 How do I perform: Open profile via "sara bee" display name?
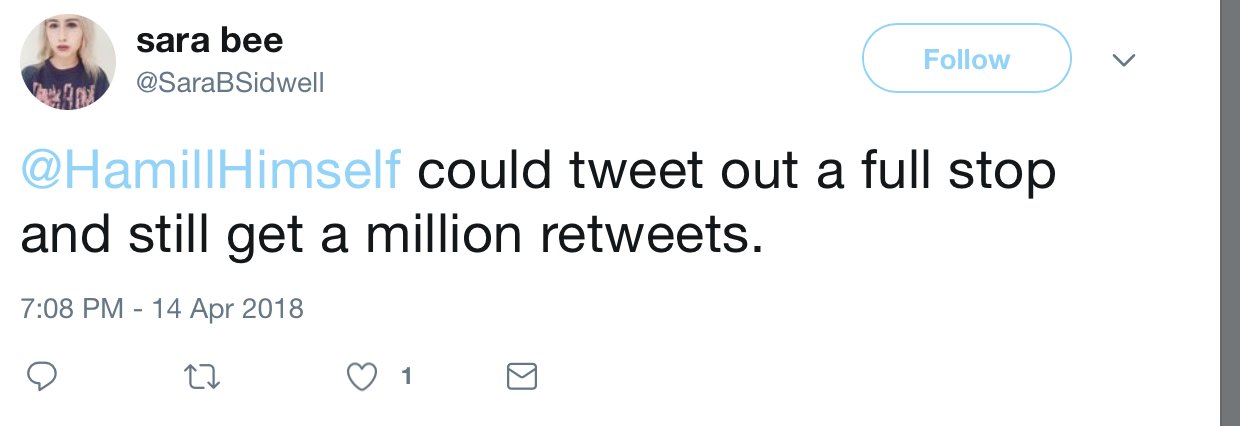pos(210,40)
